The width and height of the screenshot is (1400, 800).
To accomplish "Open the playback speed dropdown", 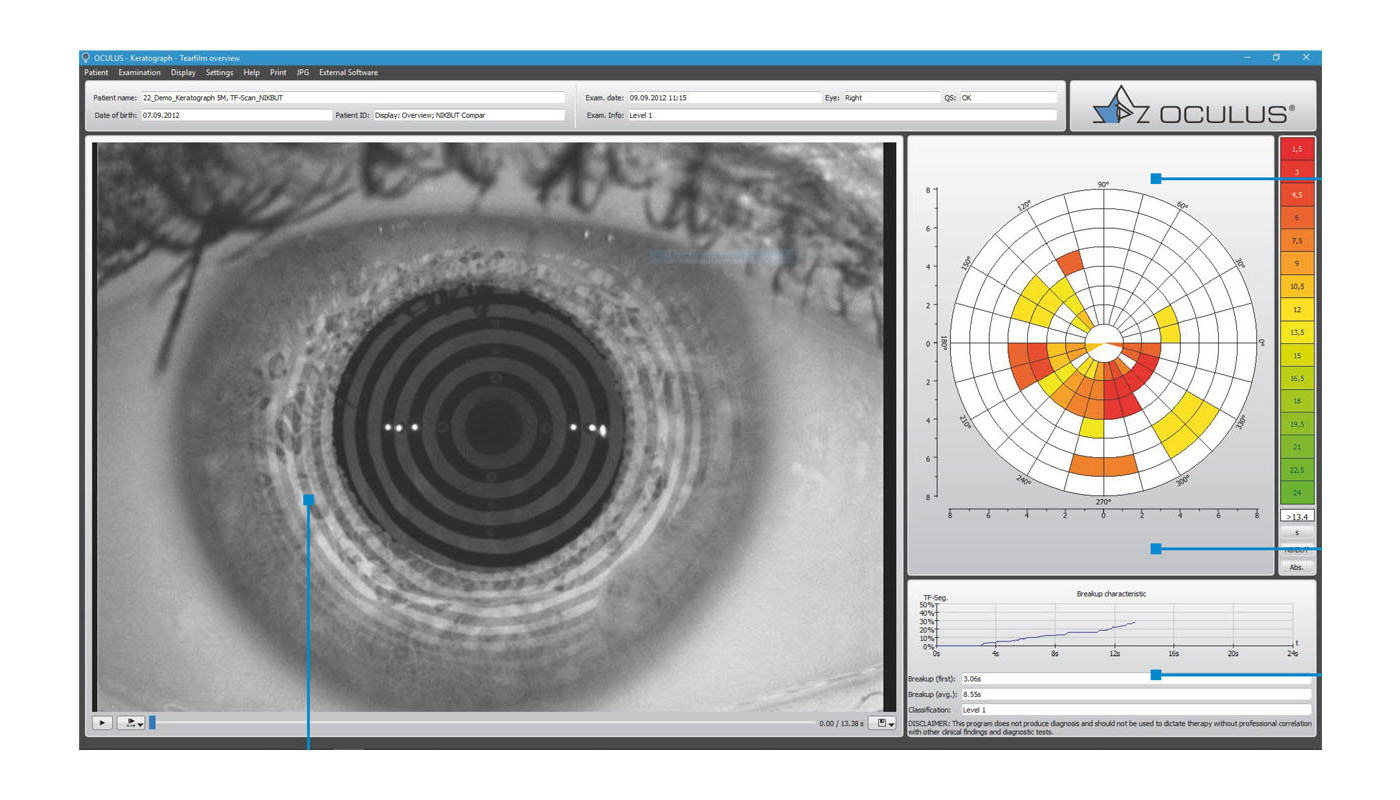I will (131, 723).
